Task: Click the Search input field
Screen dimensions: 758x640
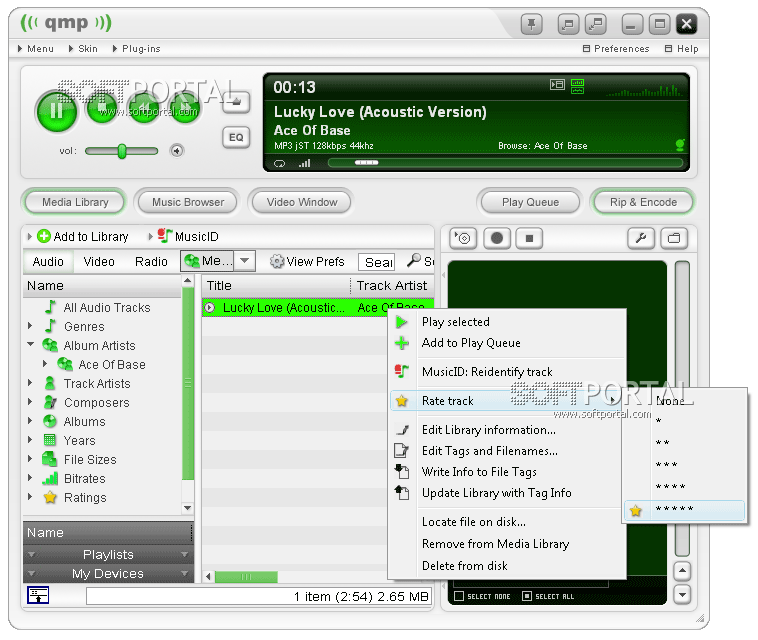Action: coord(377,262)
